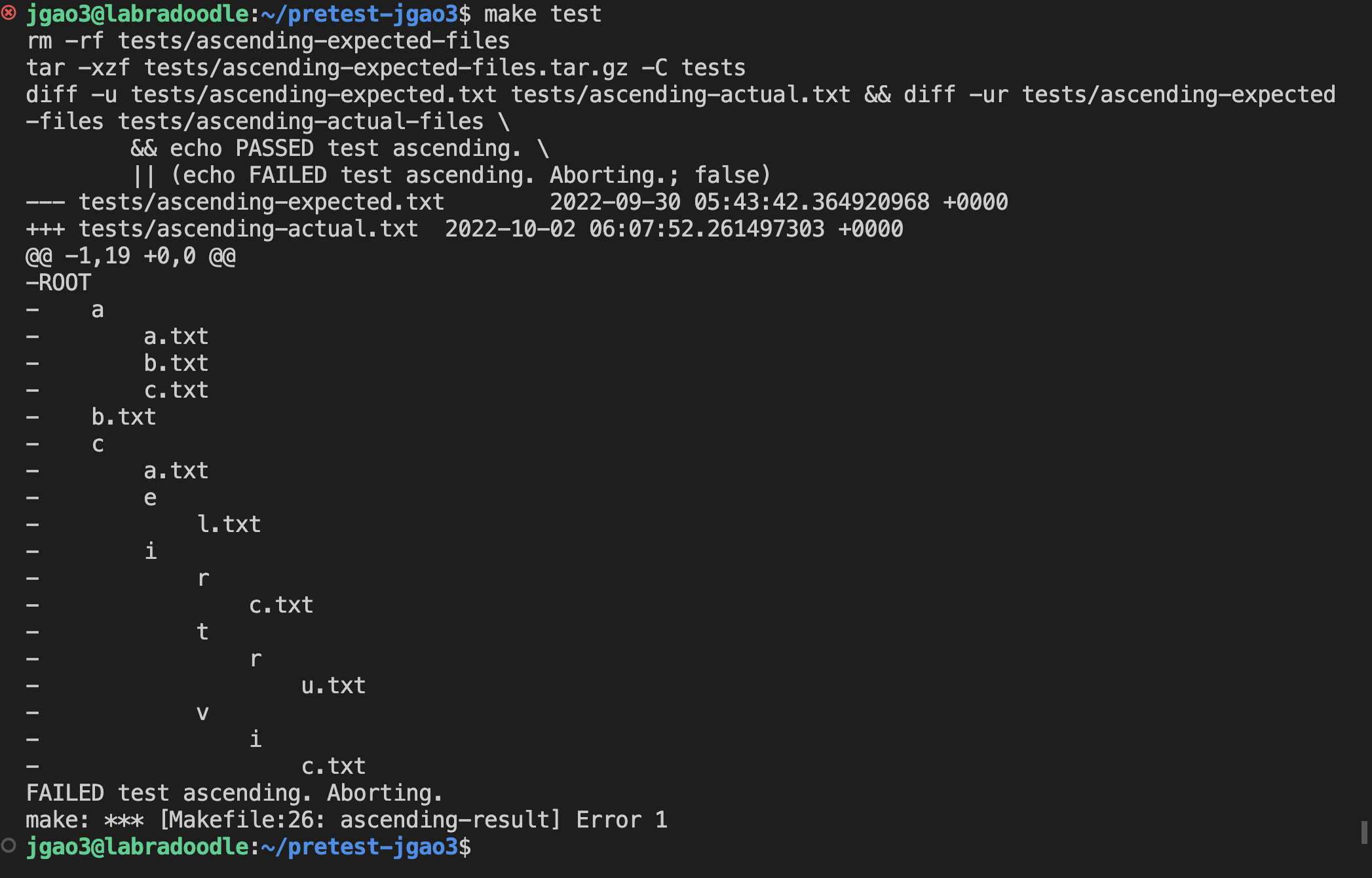
Task: Click the "@@ -1,19 +0,0 @@" hunk header
Action: pos(130,256)
